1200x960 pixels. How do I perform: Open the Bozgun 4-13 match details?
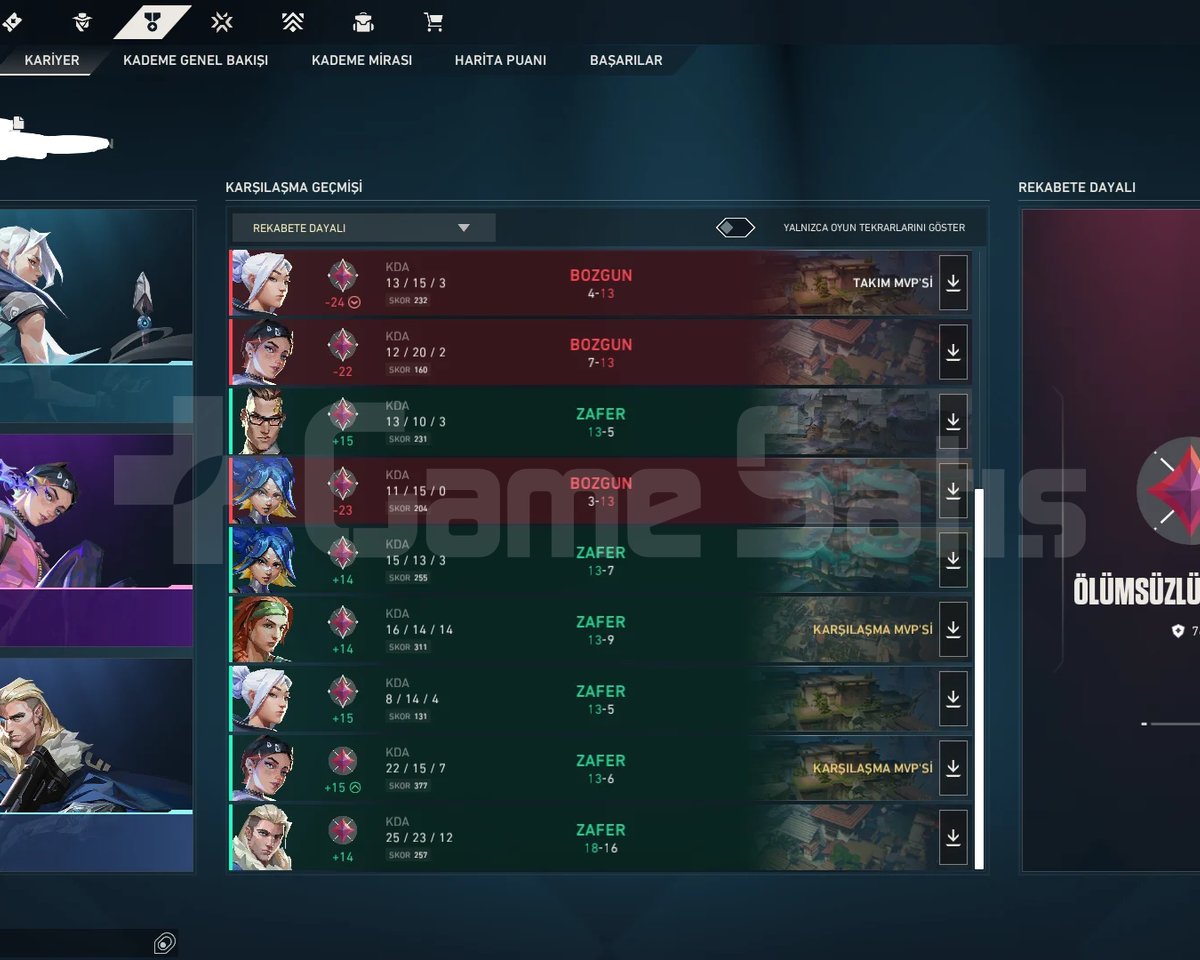601,283
